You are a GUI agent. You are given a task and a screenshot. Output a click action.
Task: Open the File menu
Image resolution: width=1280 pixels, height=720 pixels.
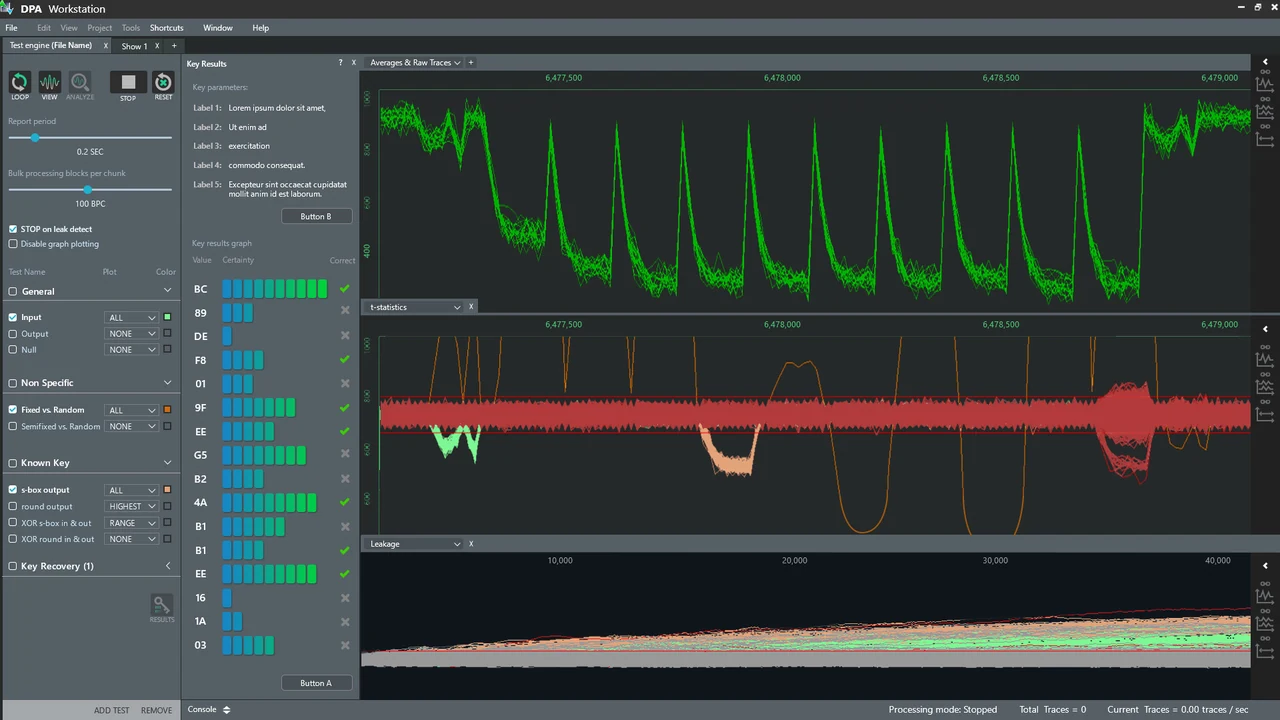click(11, 28)
